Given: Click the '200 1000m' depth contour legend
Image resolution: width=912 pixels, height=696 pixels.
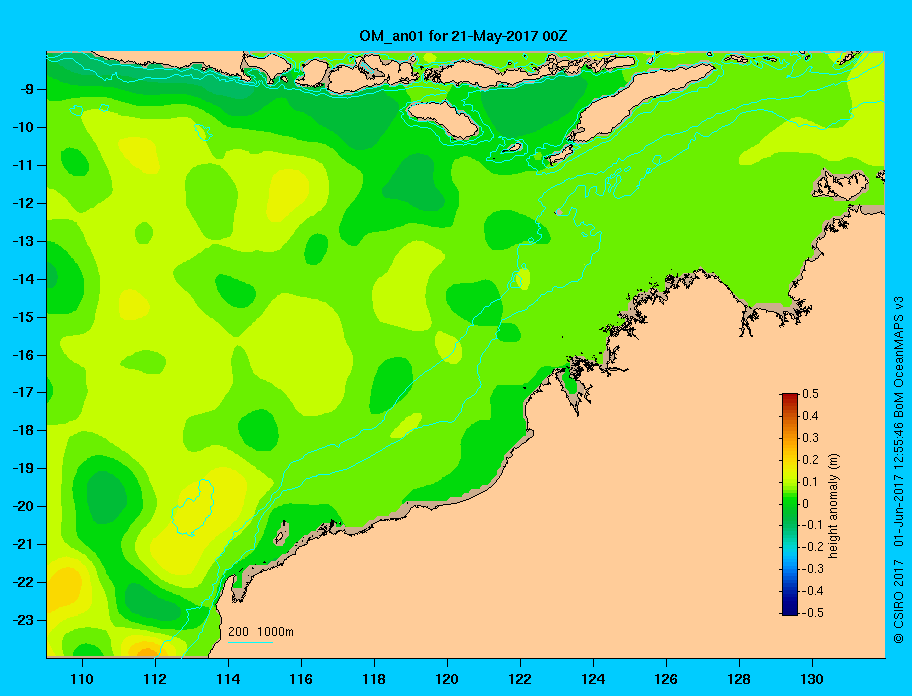Looking at the screenshot, I should [261, 632].
